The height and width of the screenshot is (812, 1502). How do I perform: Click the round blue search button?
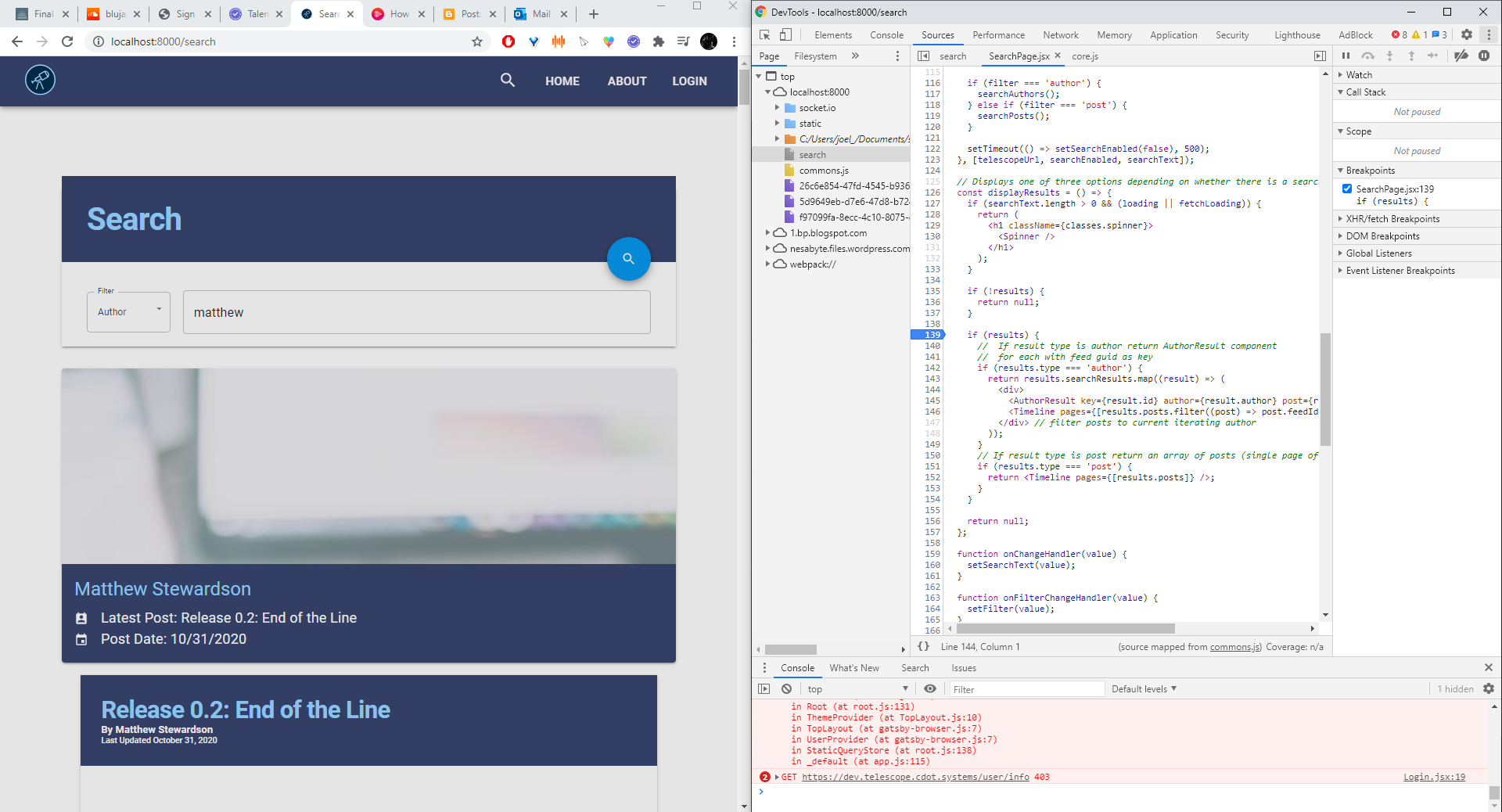(x=628, y=258)
